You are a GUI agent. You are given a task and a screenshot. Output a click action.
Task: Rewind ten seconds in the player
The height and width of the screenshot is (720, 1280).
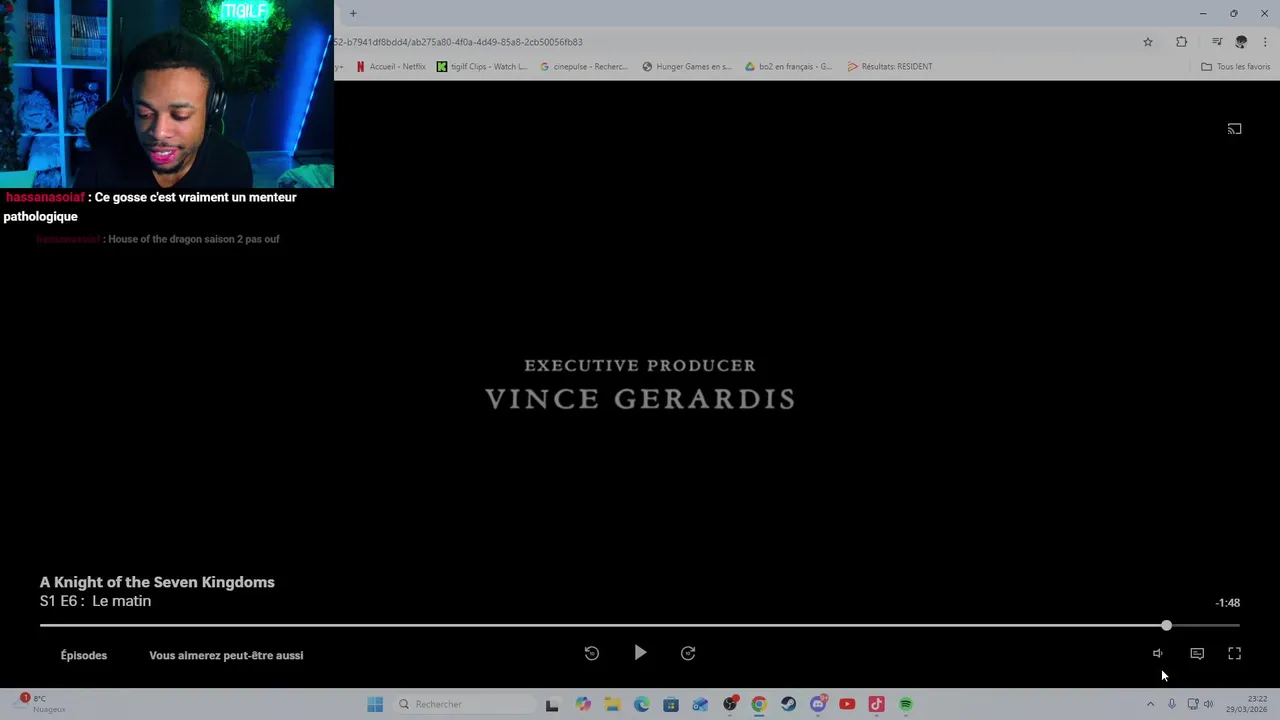(x=592, y=653)
